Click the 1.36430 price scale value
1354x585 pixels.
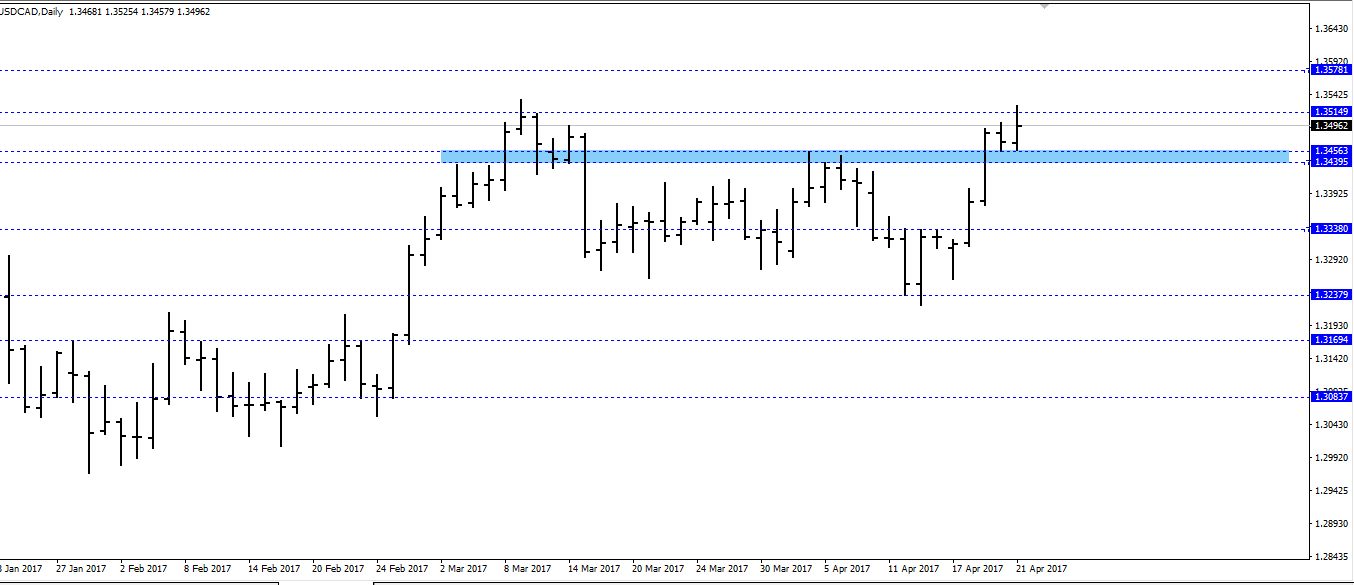pyautogui.click(x=1332, y=29)
